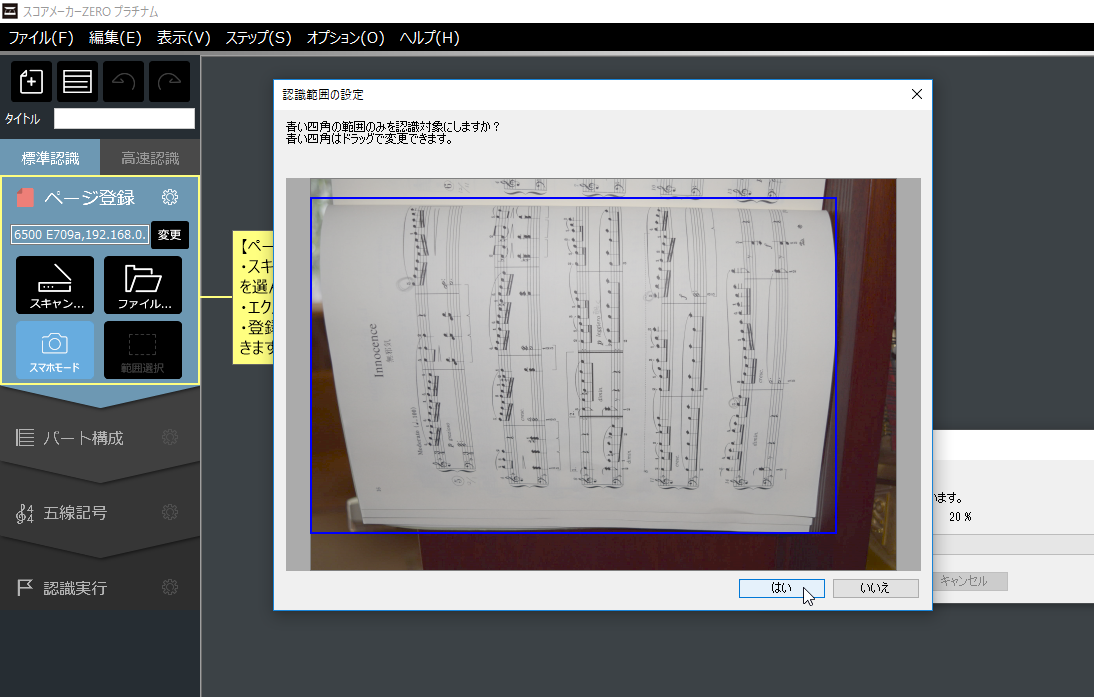This screenshot has height=697, width=1094.
Task: Click the キャンセル button behind the dialog
Action: (x=970, y=581)
